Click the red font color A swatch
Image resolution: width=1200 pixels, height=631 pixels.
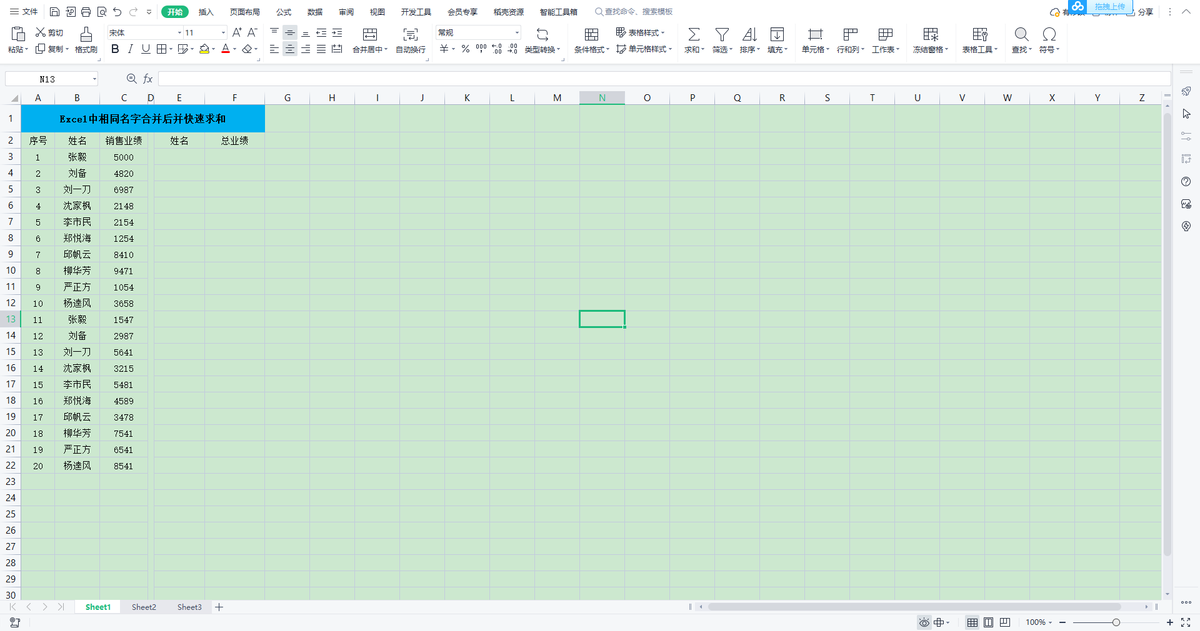[x=226, y=49]
